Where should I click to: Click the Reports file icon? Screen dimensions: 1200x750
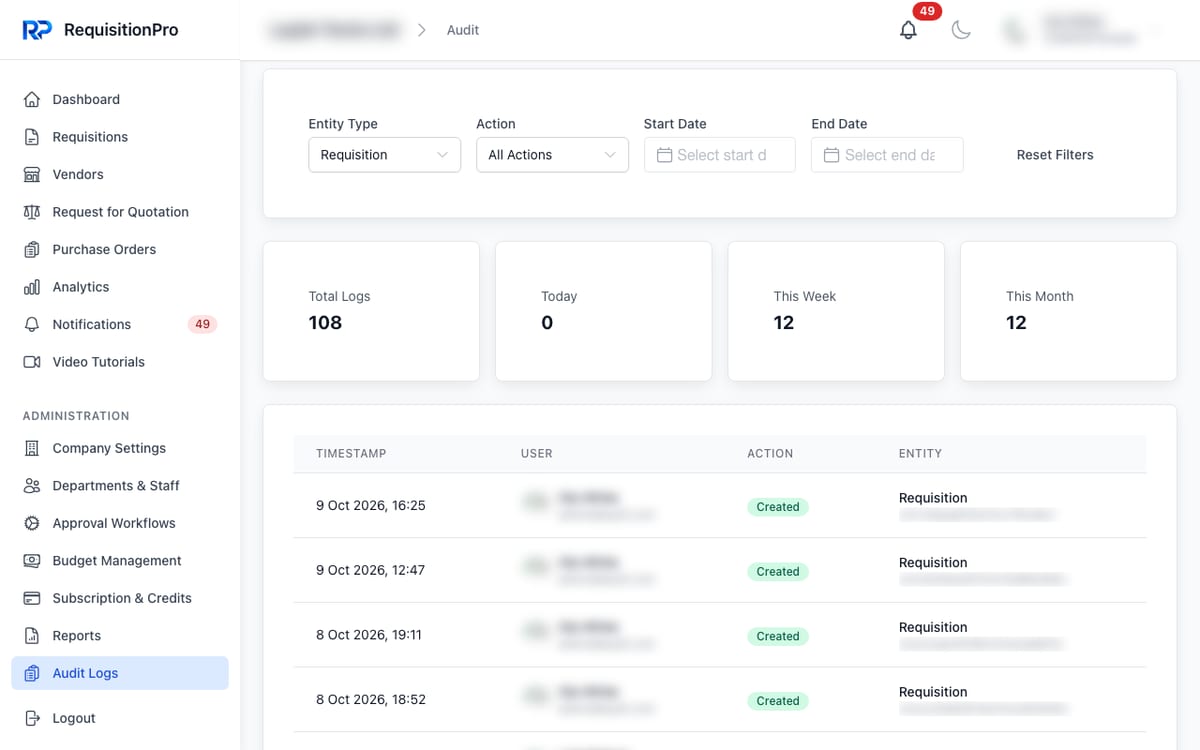pyautogui.click(x=32, y=636)
